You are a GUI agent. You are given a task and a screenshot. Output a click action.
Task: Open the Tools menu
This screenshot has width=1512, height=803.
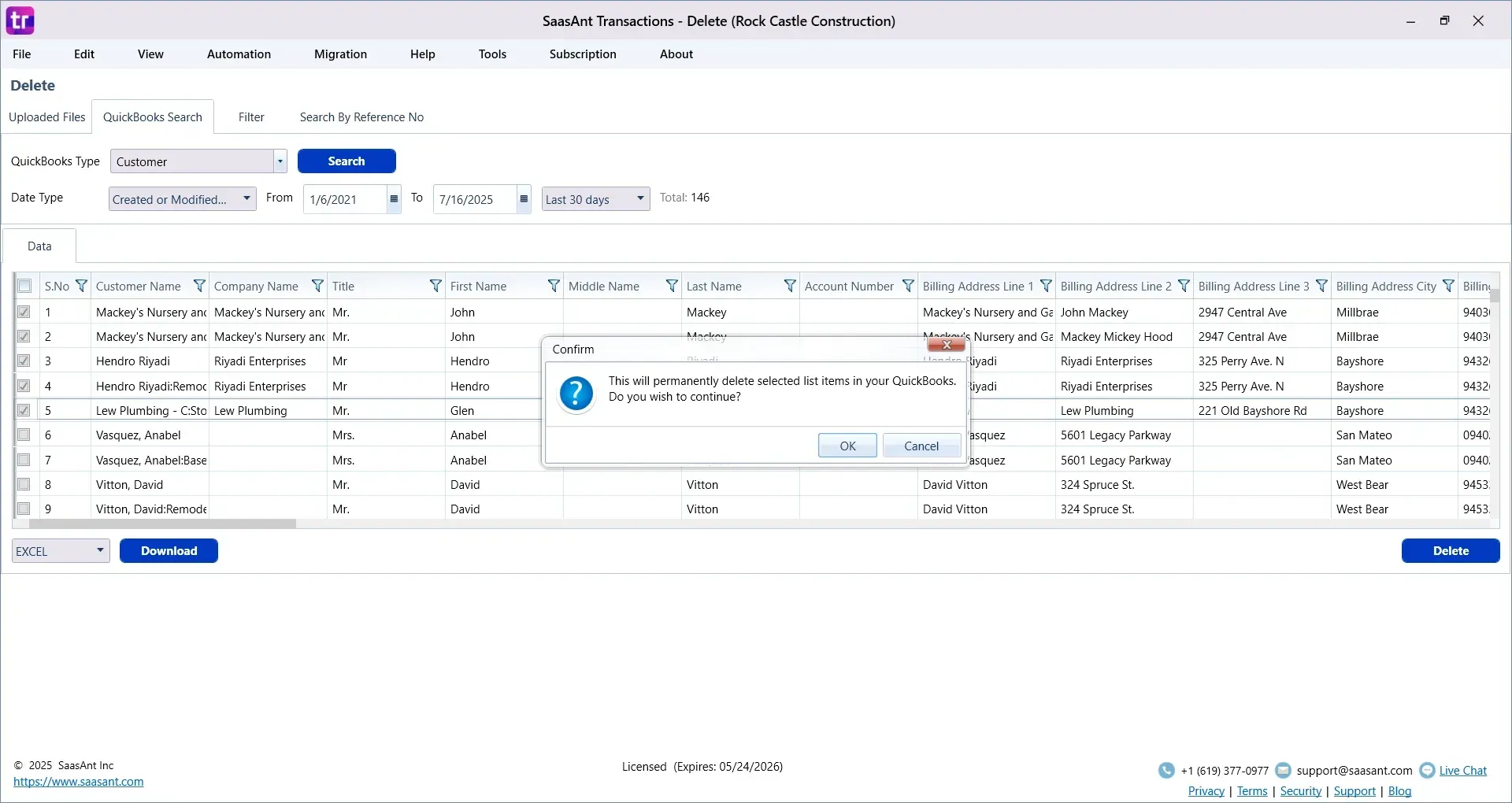pos(492,54)
